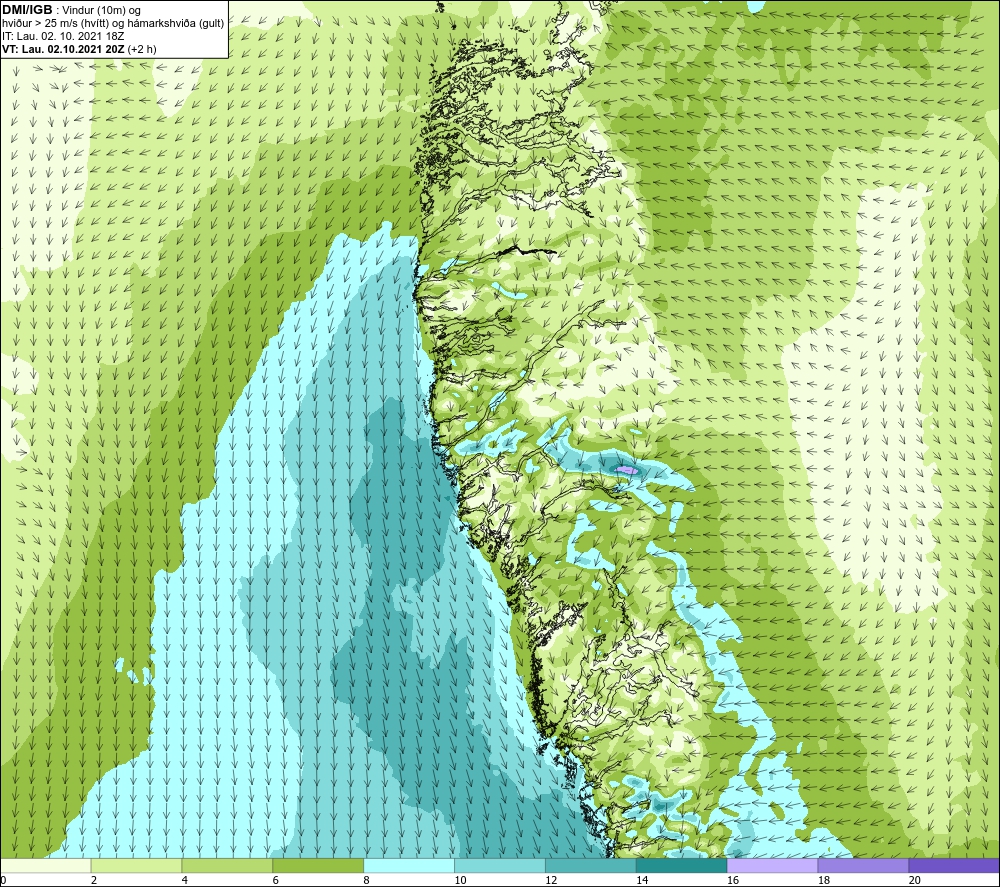Image resolution: width=1000 pixels, height=887 pixels.
Task: Click the 2–4 m/s light green legend swatch
Action: [136, 865]
